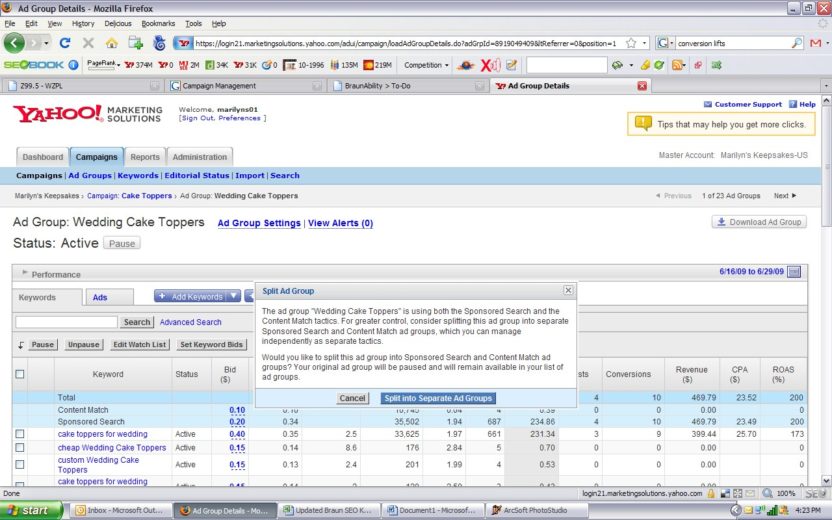Open the Inbox - Microsoft Outlook taskbar item
832x520 pixels.
[121, 510]
